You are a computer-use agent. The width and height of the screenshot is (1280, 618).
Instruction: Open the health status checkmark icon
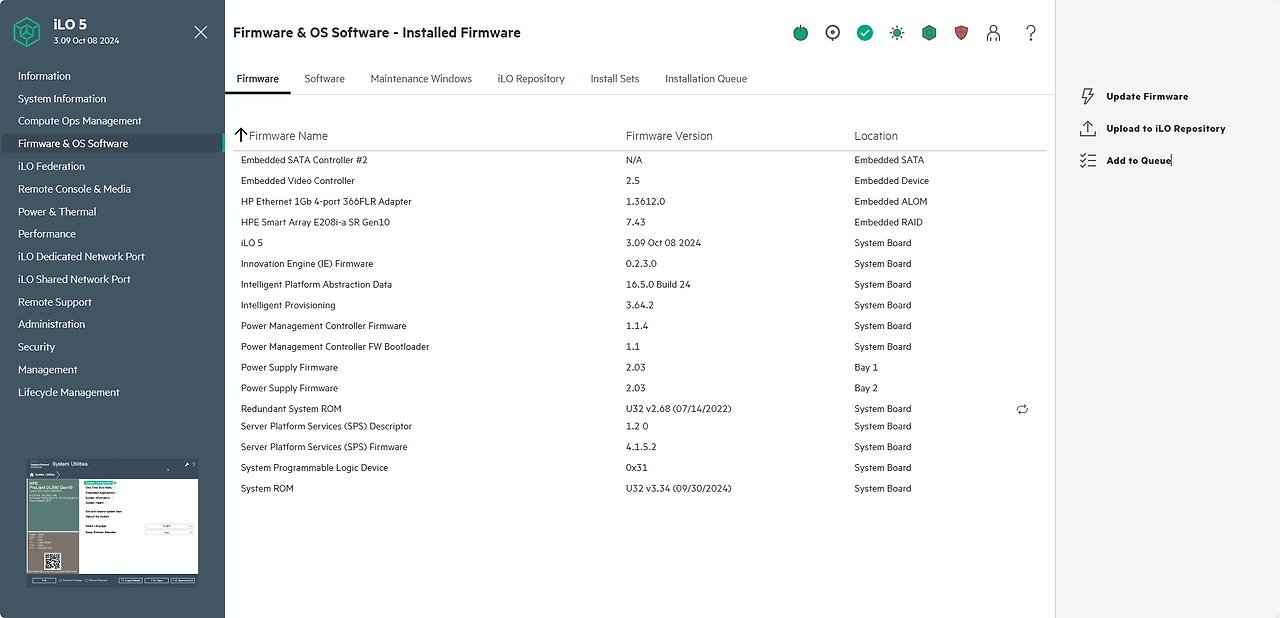coord(864,32)
